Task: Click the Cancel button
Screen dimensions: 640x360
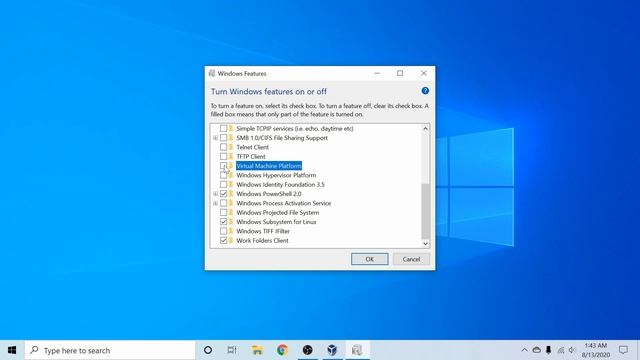Action: tap(411, 259)
